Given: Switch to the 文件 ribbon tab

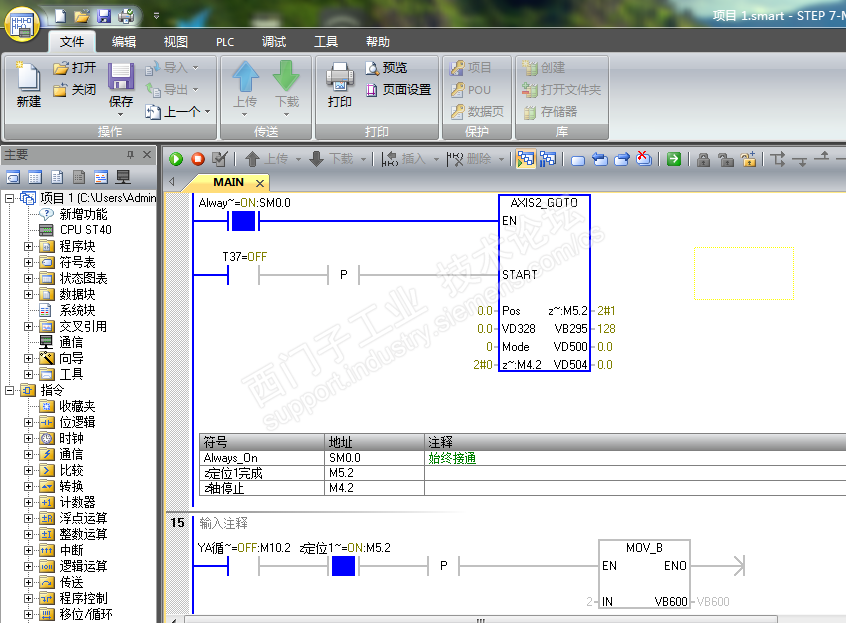Looking at the screenshot, I should coord(72,42).
